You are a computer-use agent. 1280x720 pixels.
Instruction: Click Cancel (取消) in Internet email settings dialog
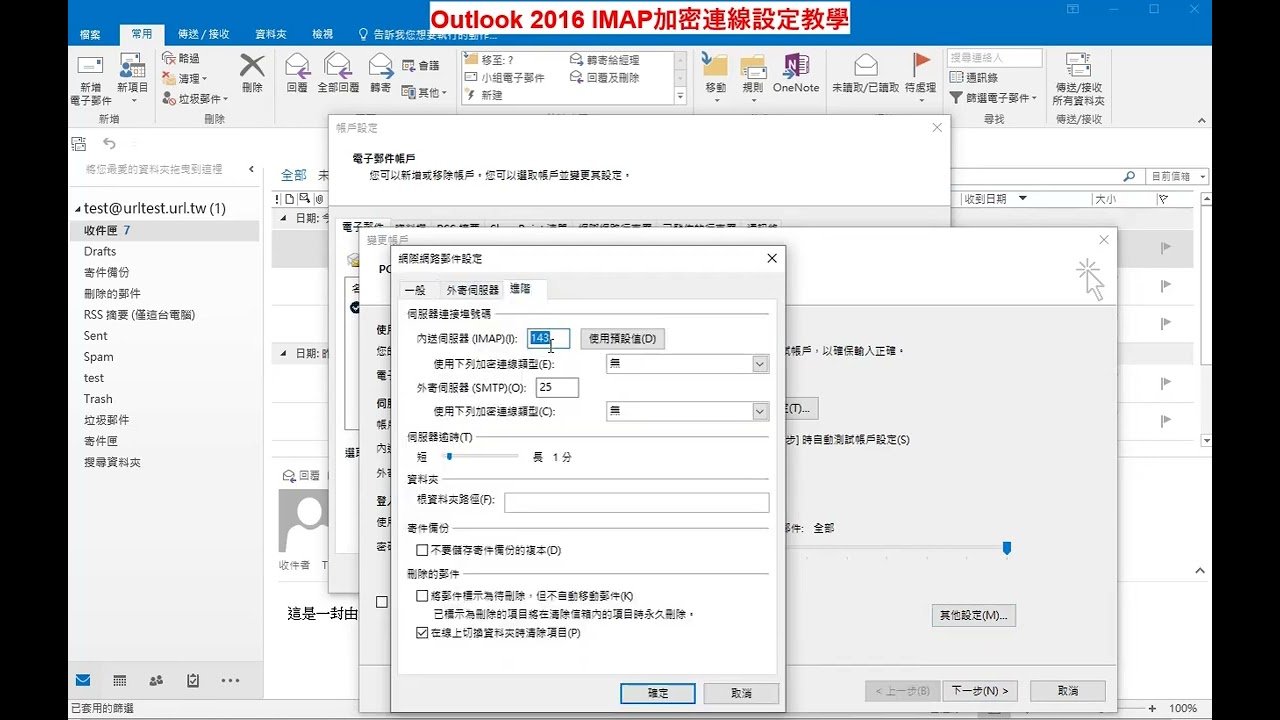click(741, 693)
